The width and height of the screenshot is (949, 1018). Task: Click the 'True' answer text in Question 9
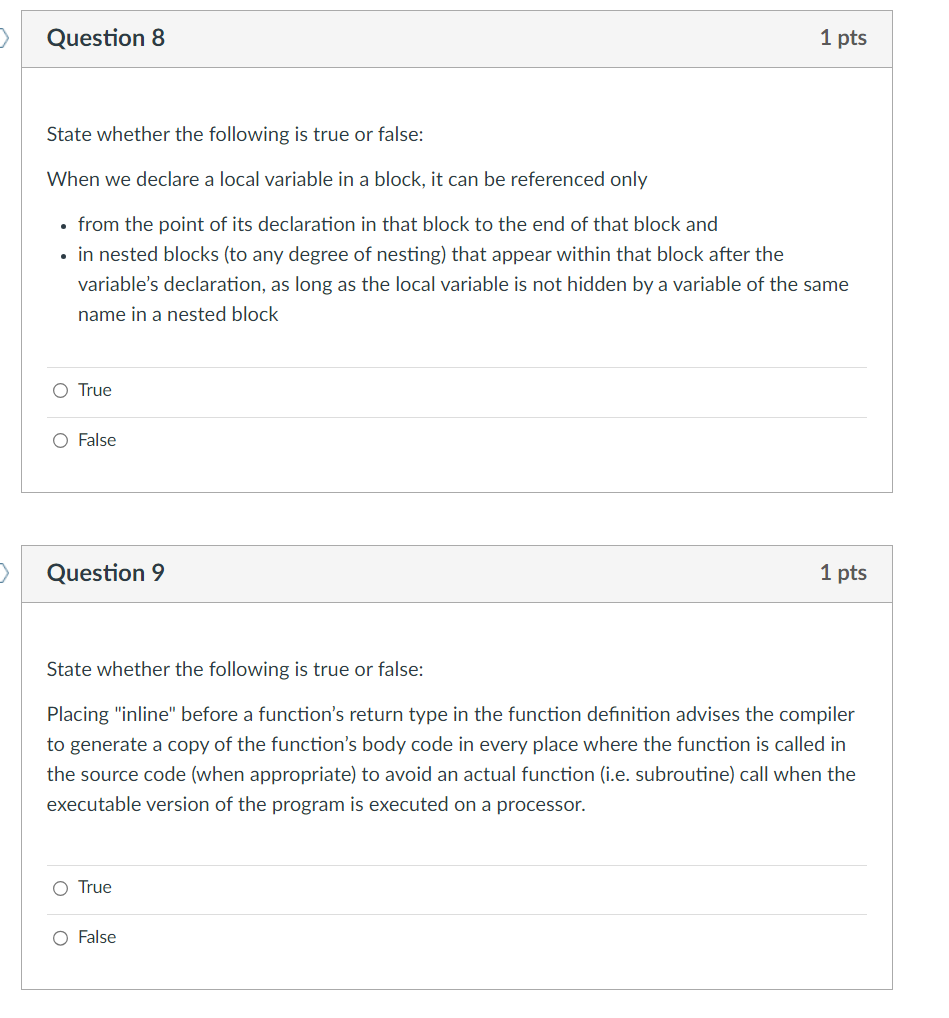[93, 887]
